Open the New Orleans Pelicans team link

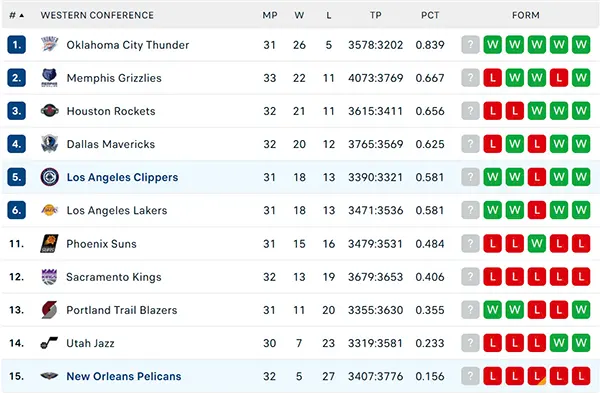pos(124,377)
